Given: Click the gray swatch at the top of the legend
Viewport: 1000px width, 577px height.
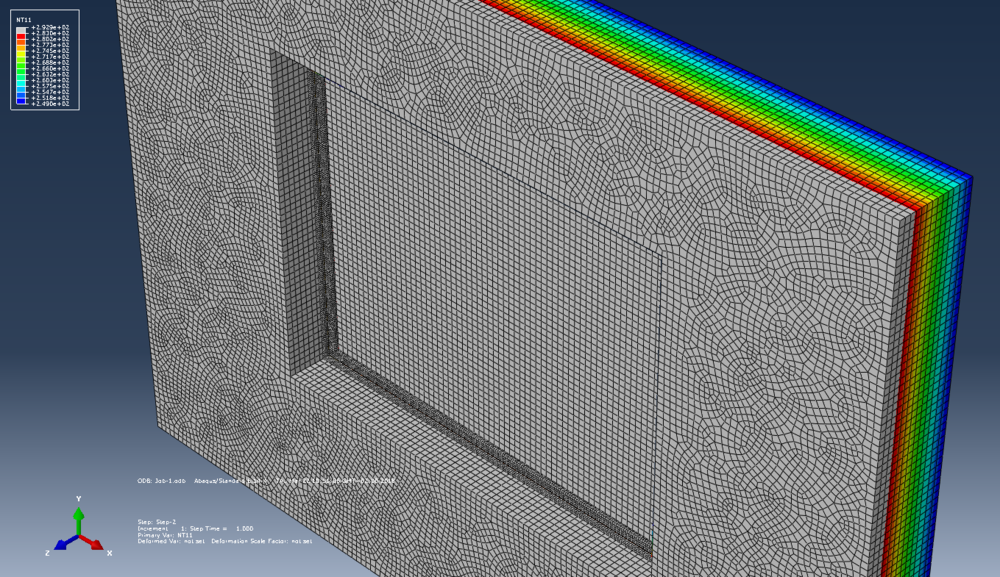Looking at the screenshot, I should pyautogui.click(x=19, y=29).
